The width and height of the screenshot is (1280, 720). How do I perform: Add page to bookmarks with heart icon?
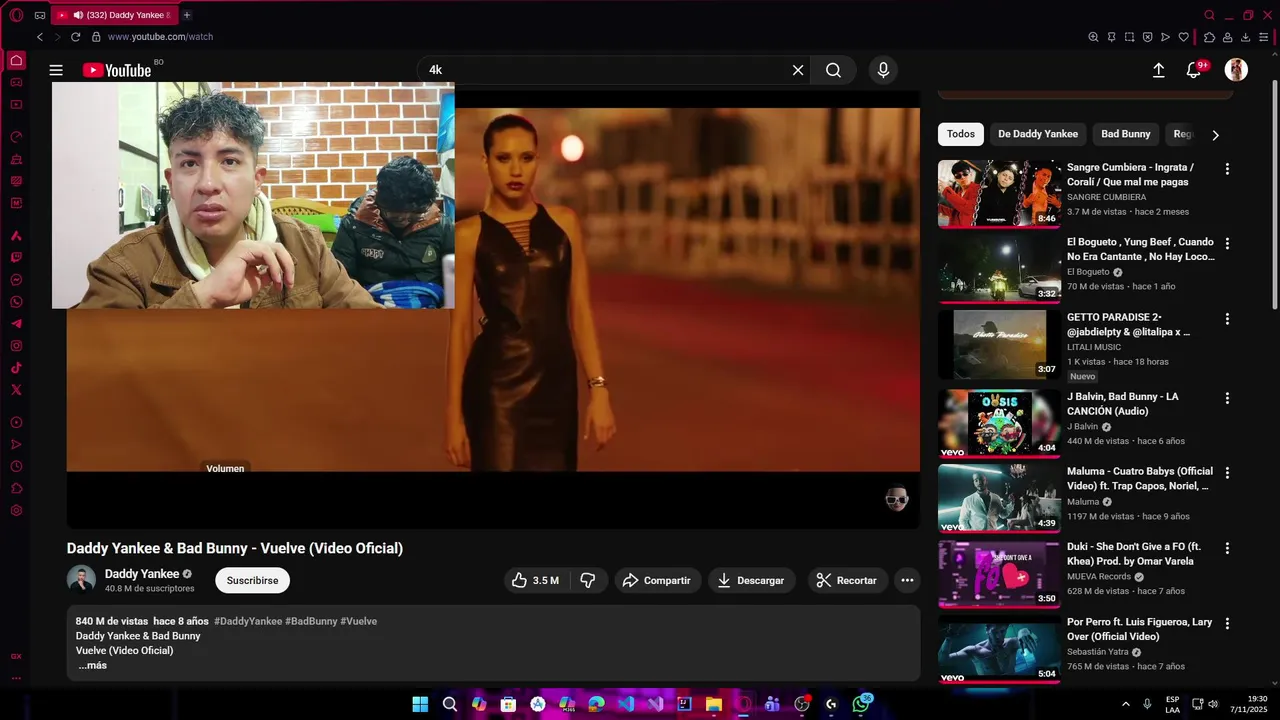[1184, 37]
